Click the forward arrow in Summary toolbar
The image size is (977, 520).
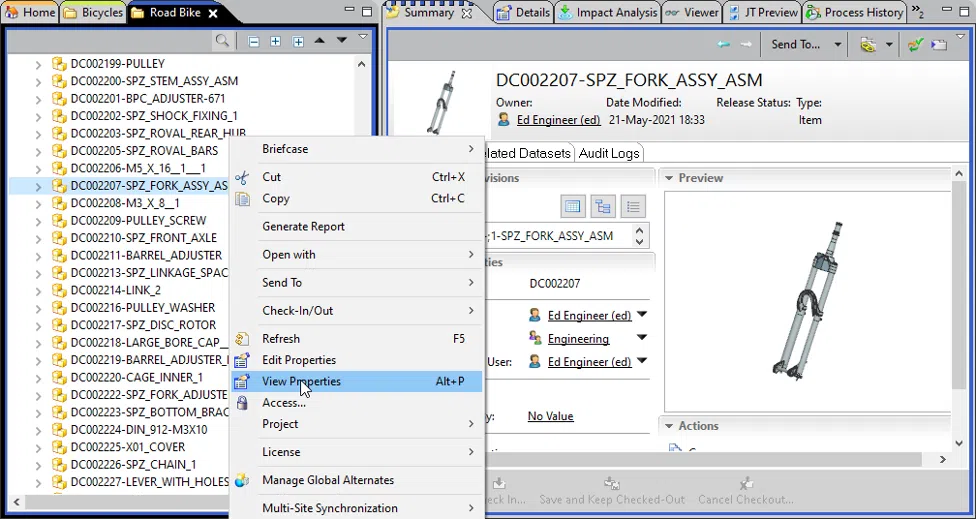click(x=746, y=44)
